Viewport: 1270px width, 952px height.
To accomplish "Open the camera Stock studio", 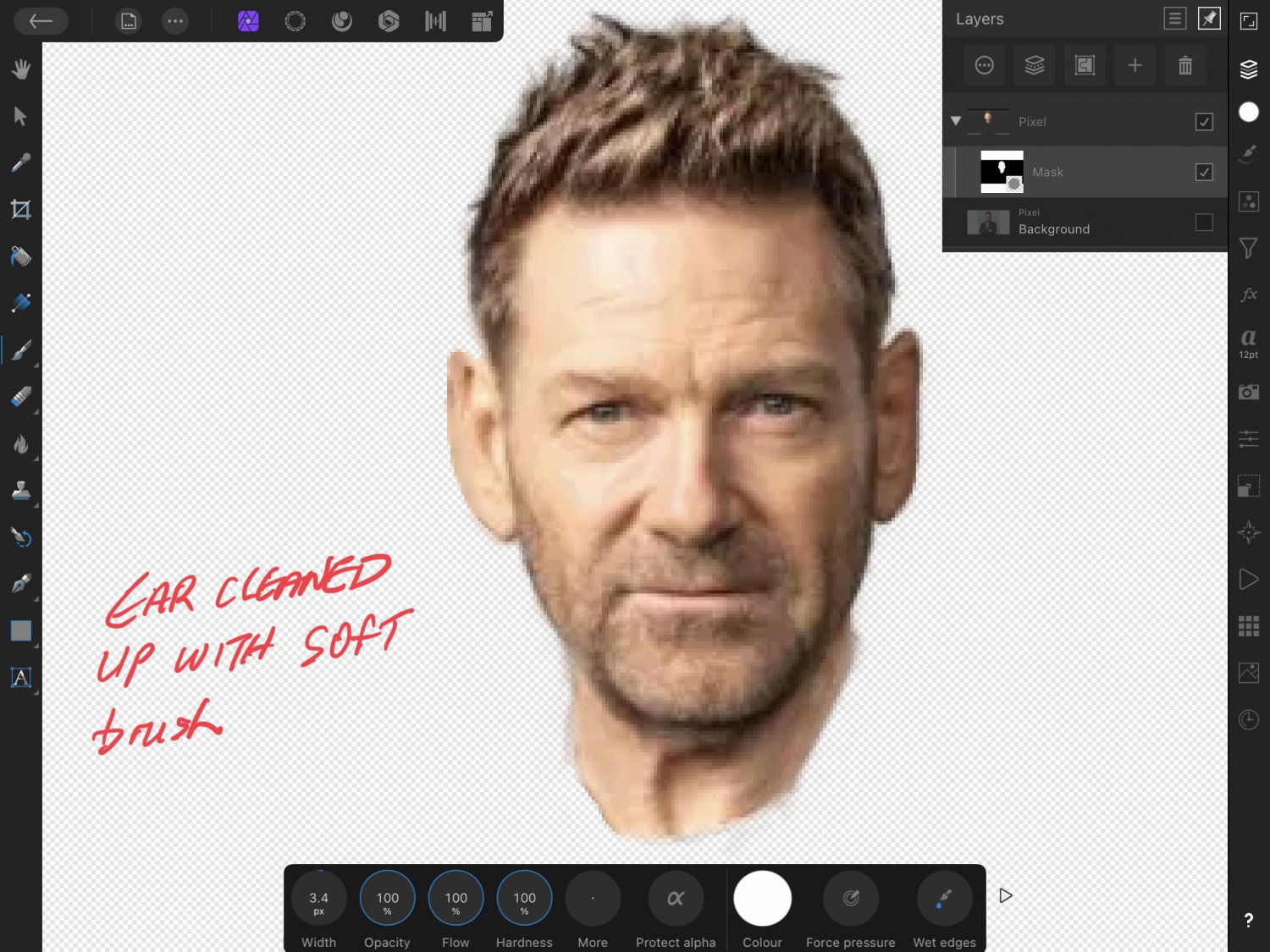I will point(1249,392).
